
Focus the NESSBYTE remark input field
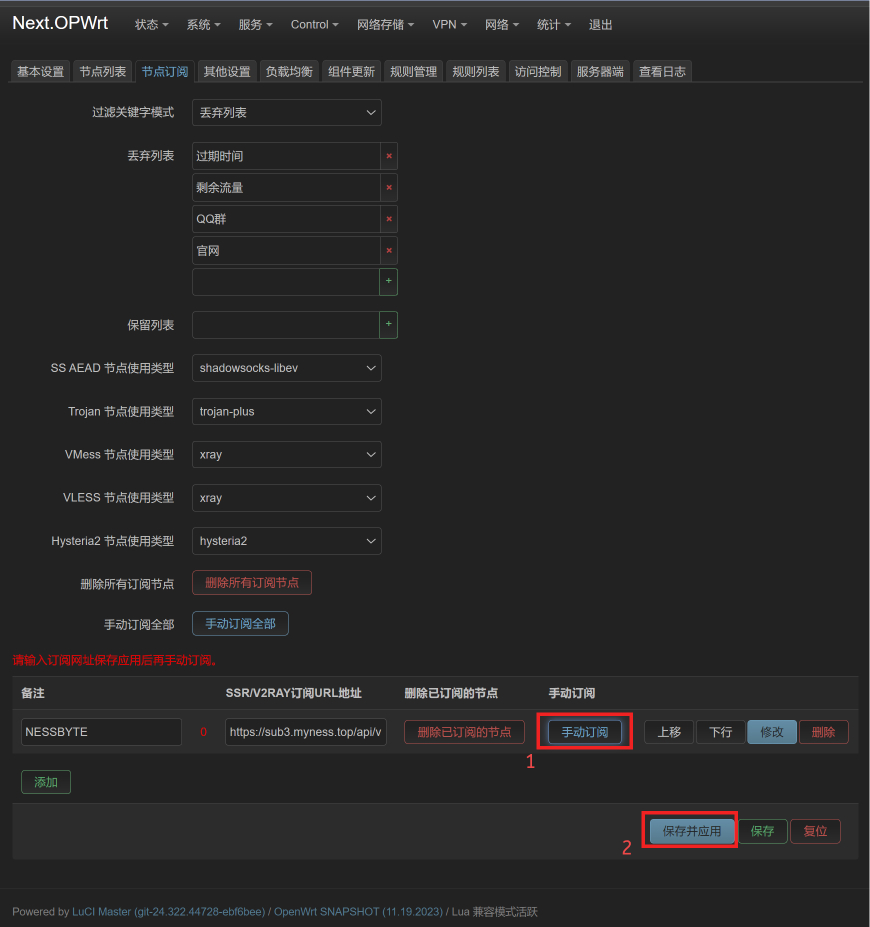click(101, 732)
